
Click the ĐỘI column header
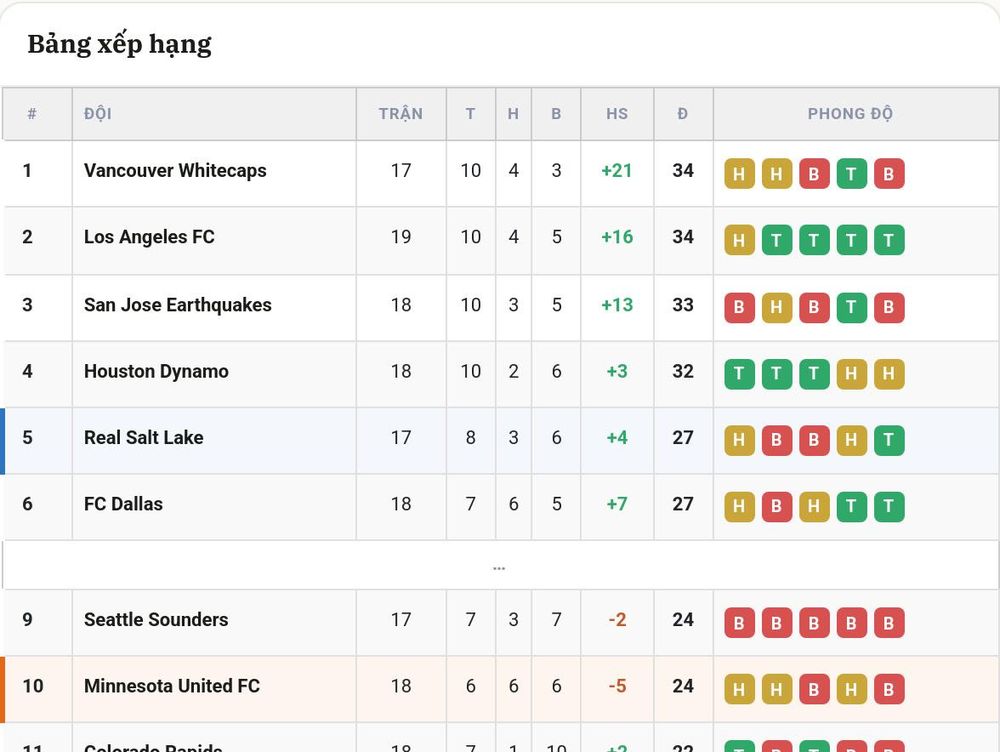(x=98, y=114)
